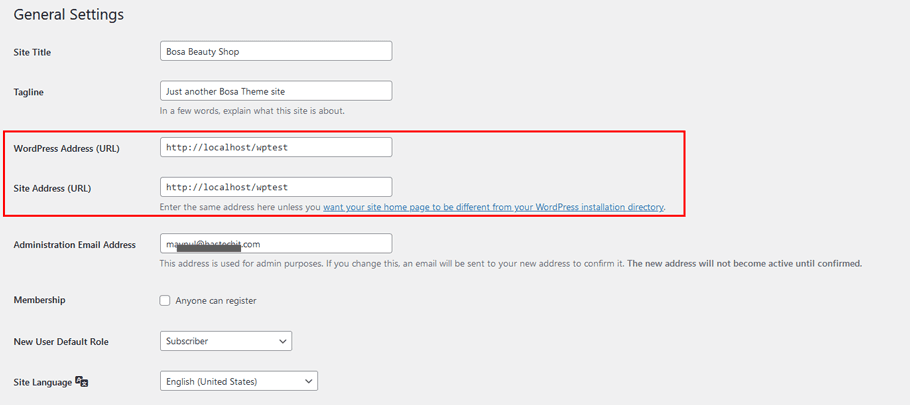Select the Administration Email Address field
Screen dimensions: 910x405
coord(276,244)
